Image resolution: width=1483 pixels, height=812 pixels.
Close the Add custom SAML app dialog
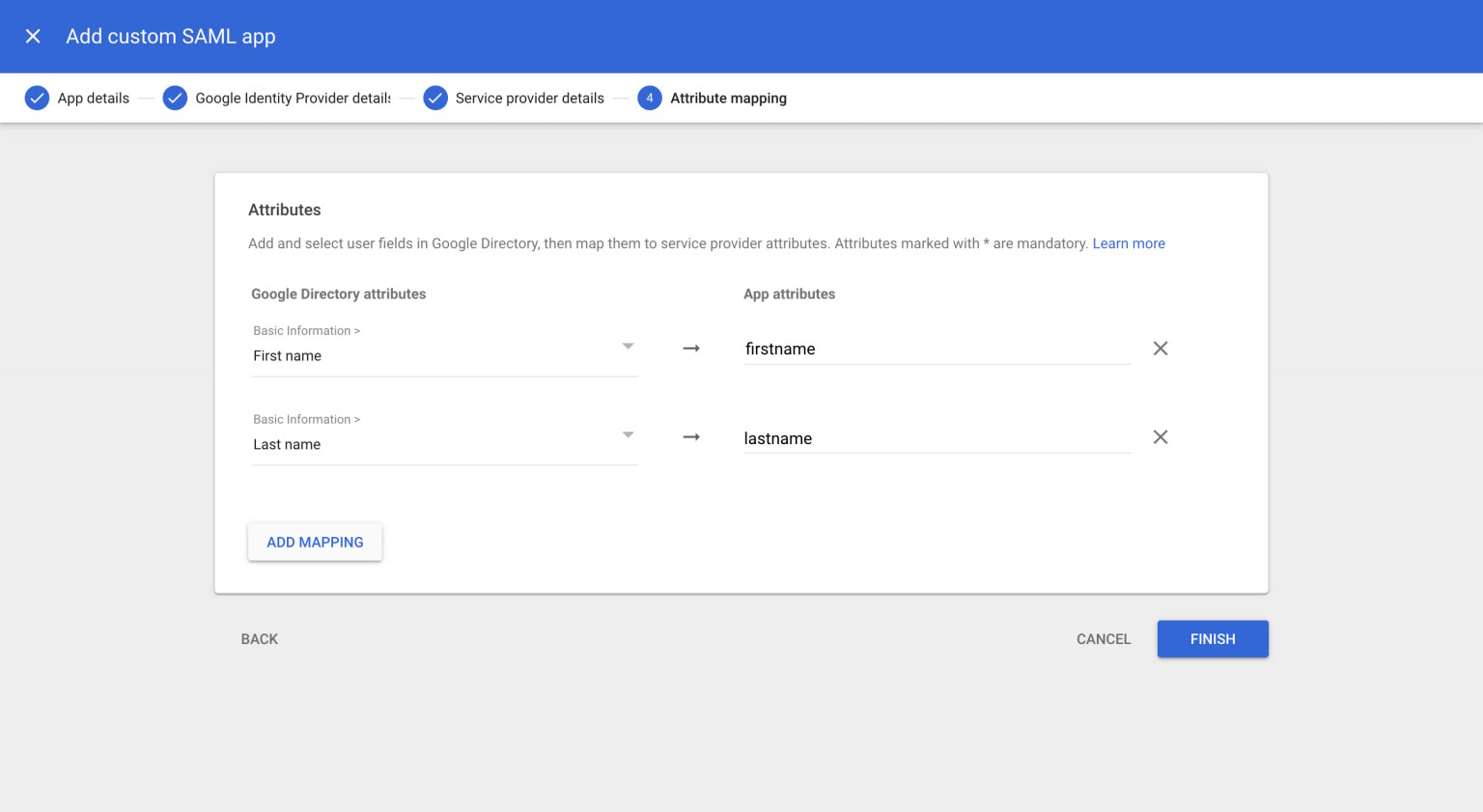pyautogui.click(x=33, y=37)
